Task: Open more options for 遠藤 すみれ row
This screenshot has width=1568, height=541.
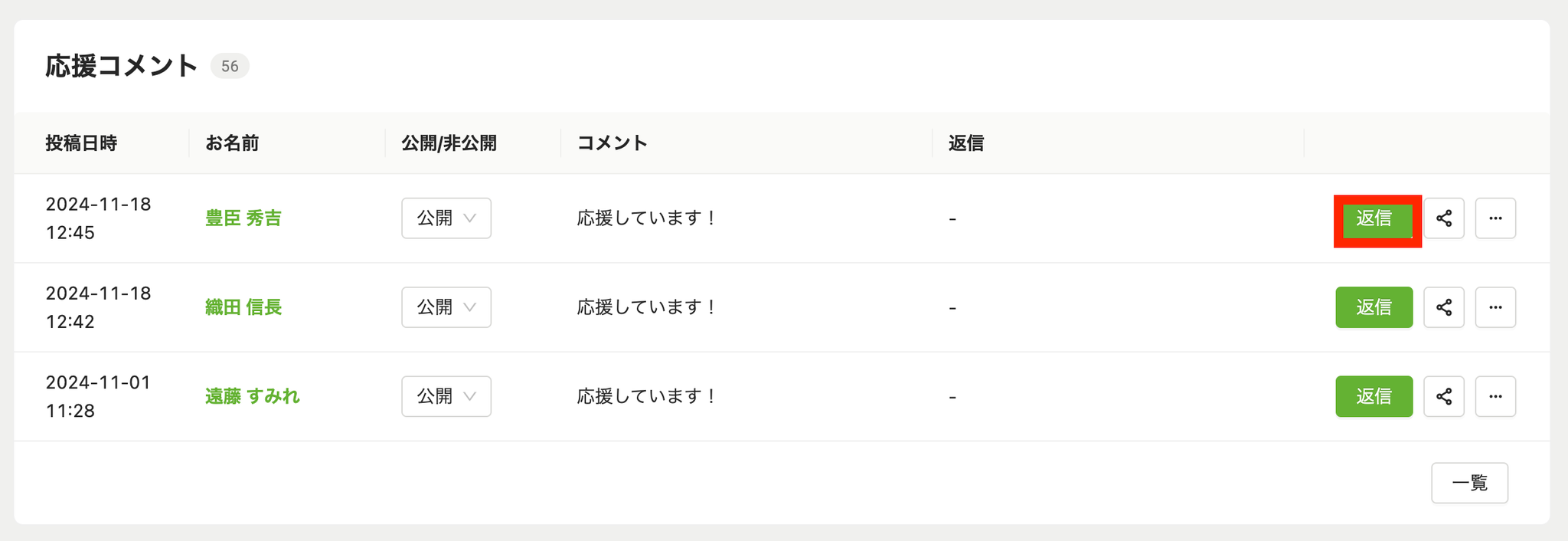Action: click(1495, 396)
